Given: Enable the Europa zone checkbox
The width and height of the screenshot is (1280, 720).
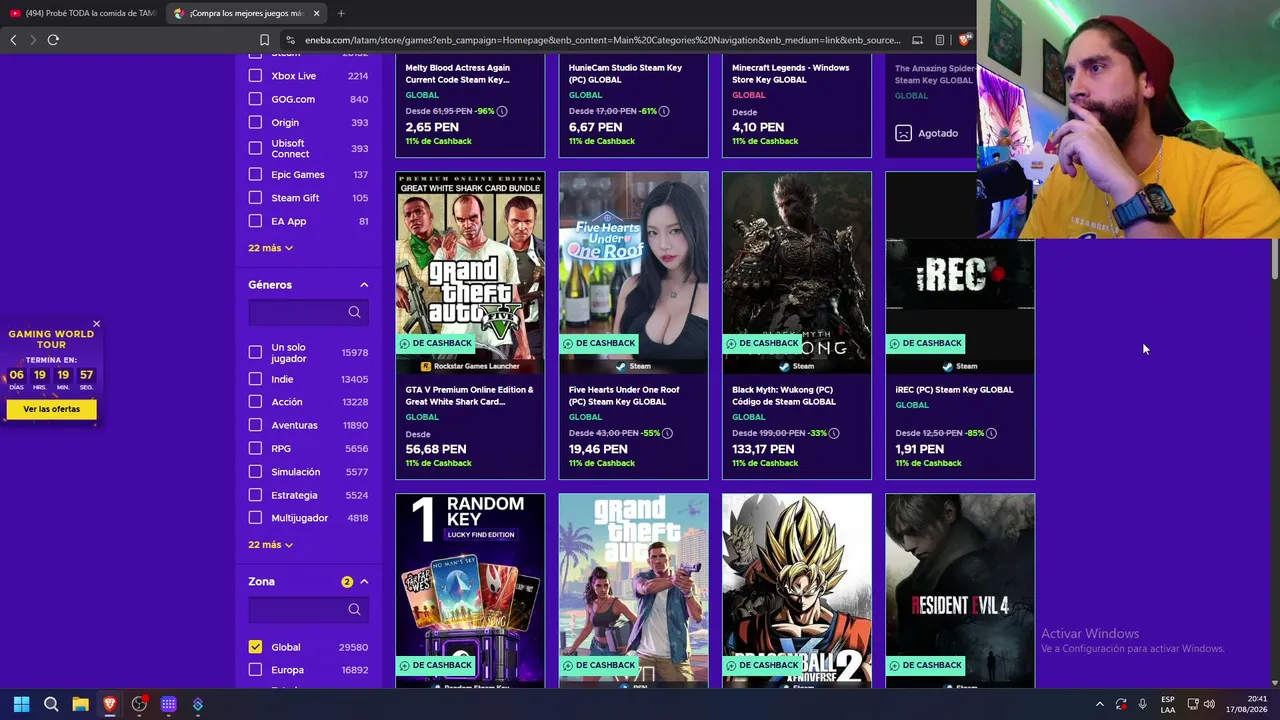Looking at the screenshot, I should coord(255,670).
